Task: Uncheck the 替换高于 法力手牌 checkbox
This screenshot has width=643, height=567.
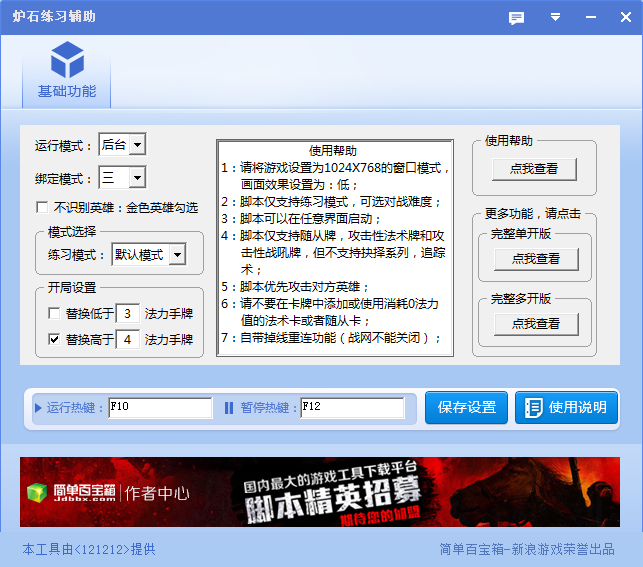Action: pyautogui.click(x=54, y=339)
